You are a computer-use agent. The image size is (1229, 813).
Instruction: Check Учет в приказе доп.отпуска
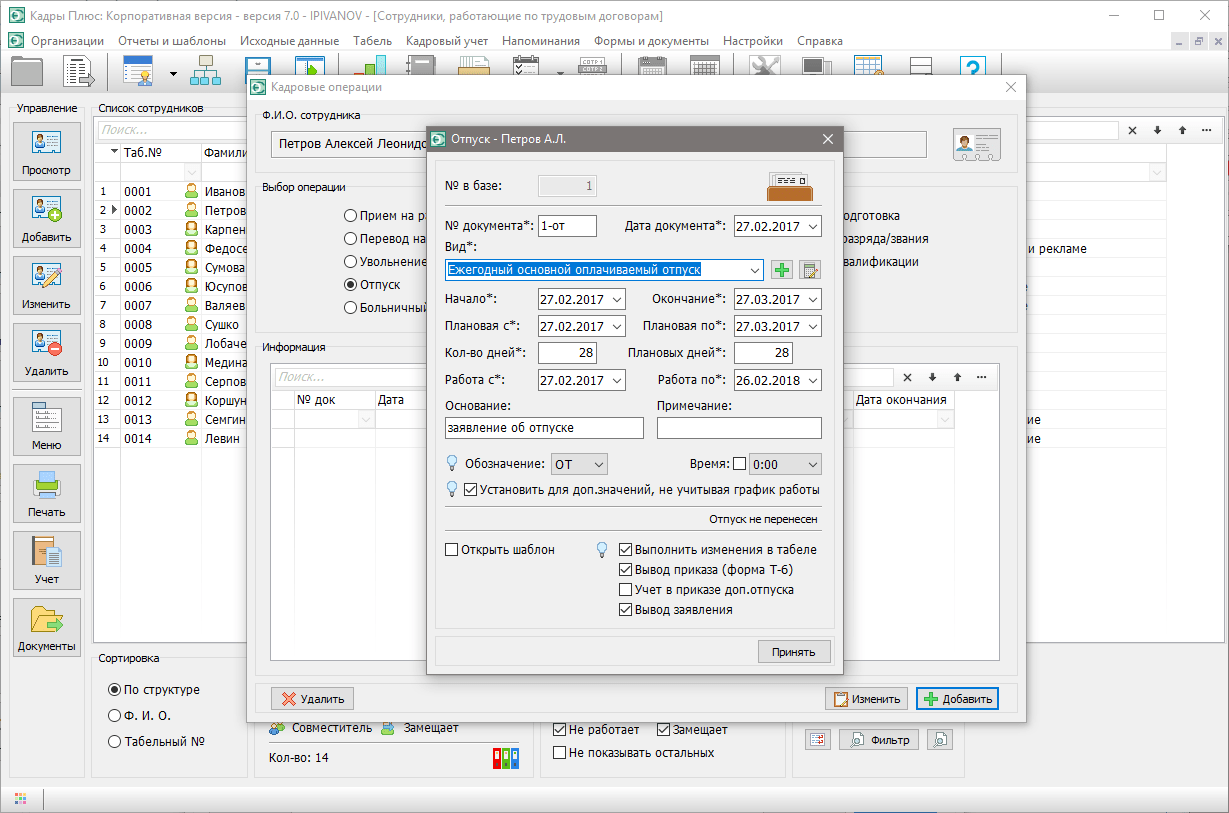(x=626, y=590)
